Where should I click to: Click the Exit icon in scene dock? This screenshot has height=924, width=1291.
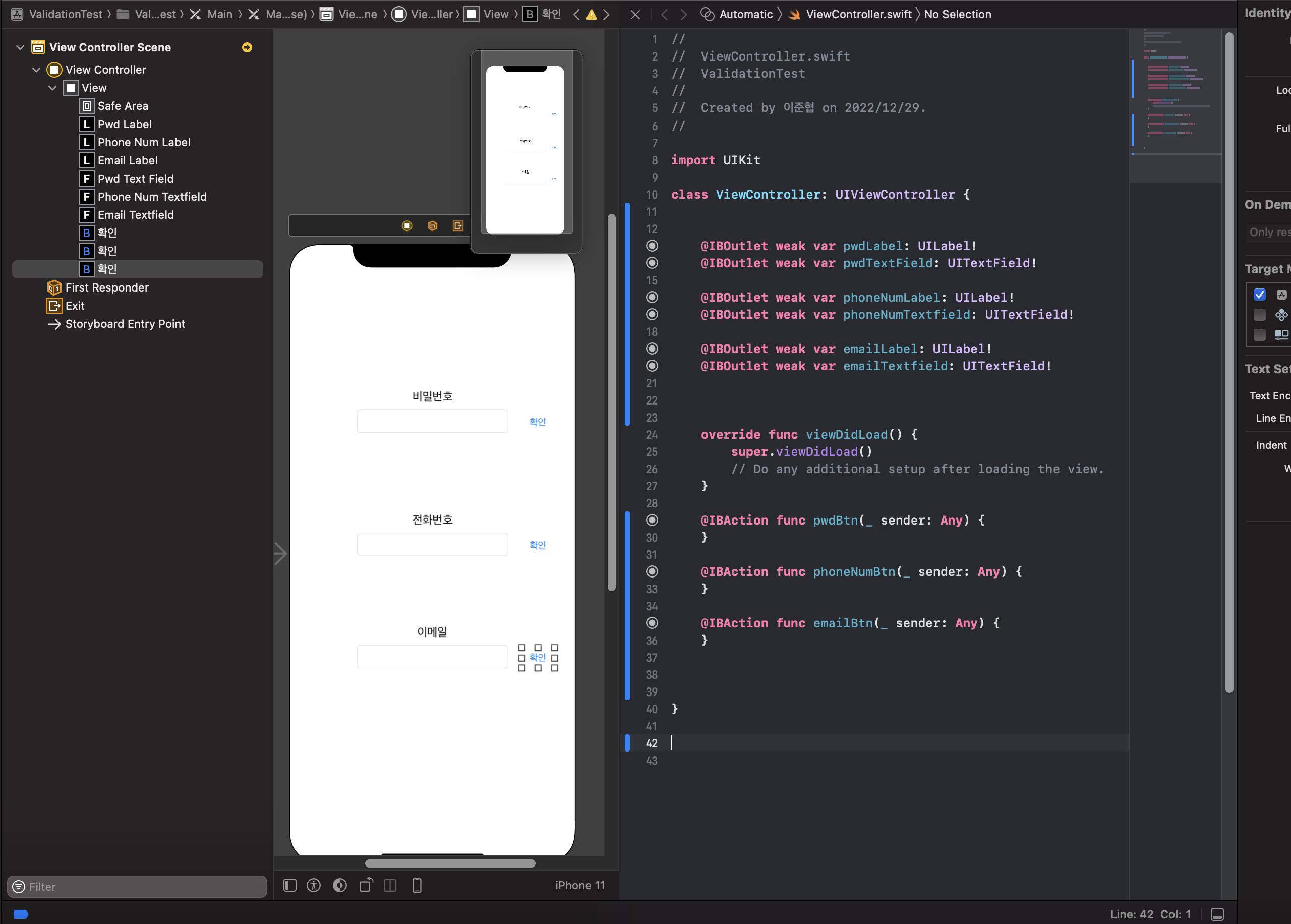(x=457, y=226)
